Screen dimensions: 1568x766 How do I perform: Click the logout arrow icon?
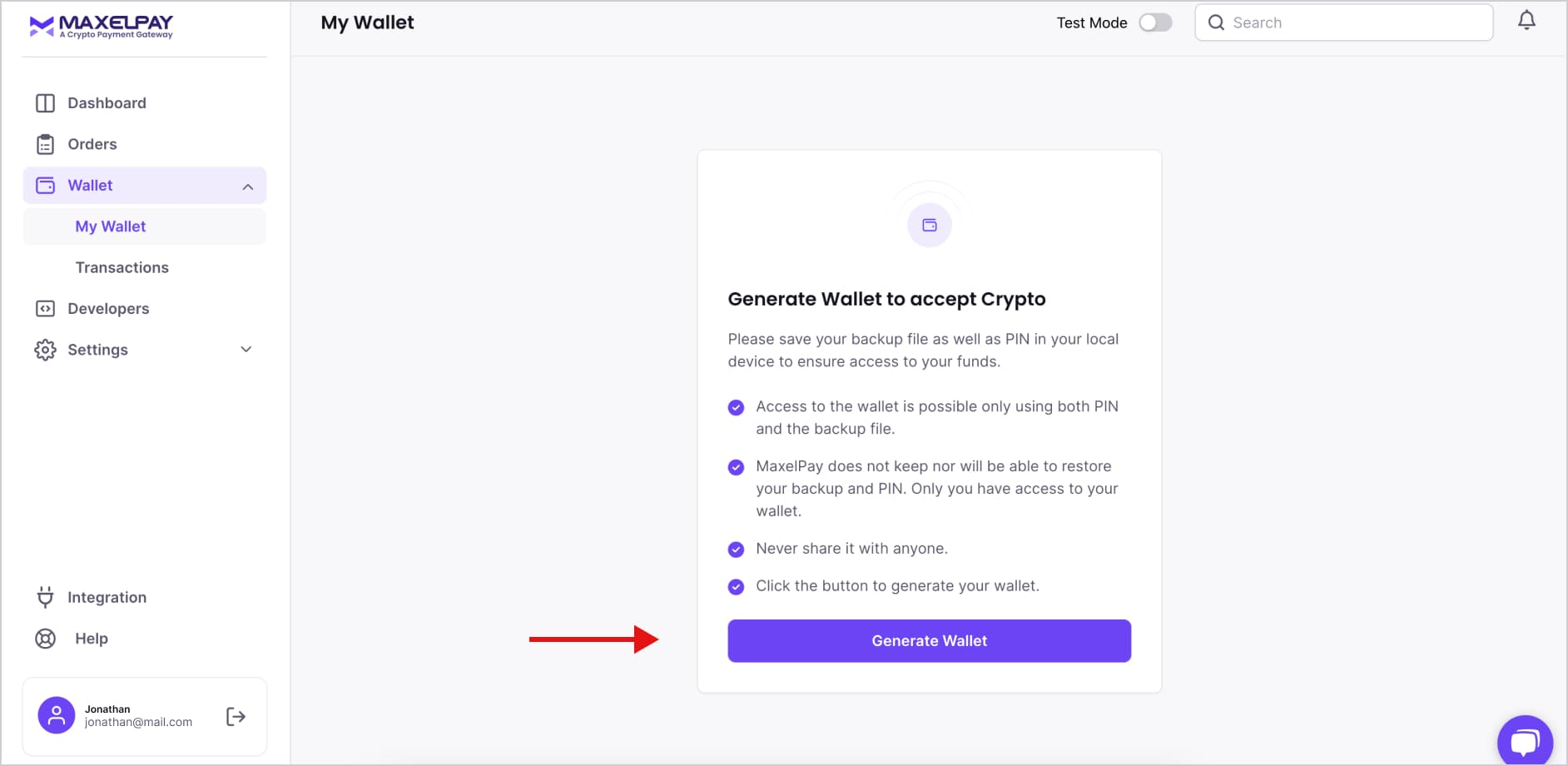point(236,716)
